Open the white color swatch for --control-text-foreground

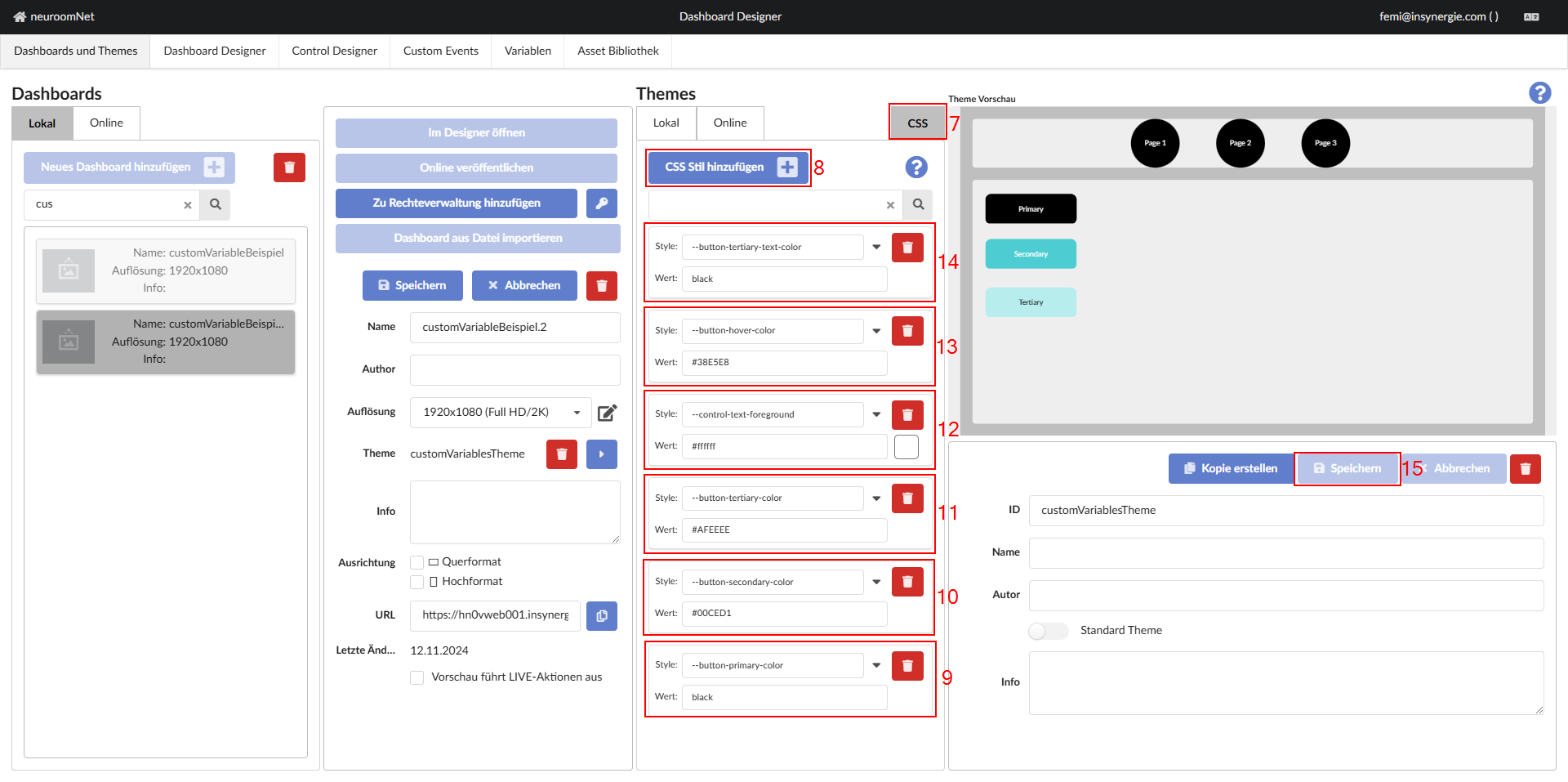[x=906, y=447]
